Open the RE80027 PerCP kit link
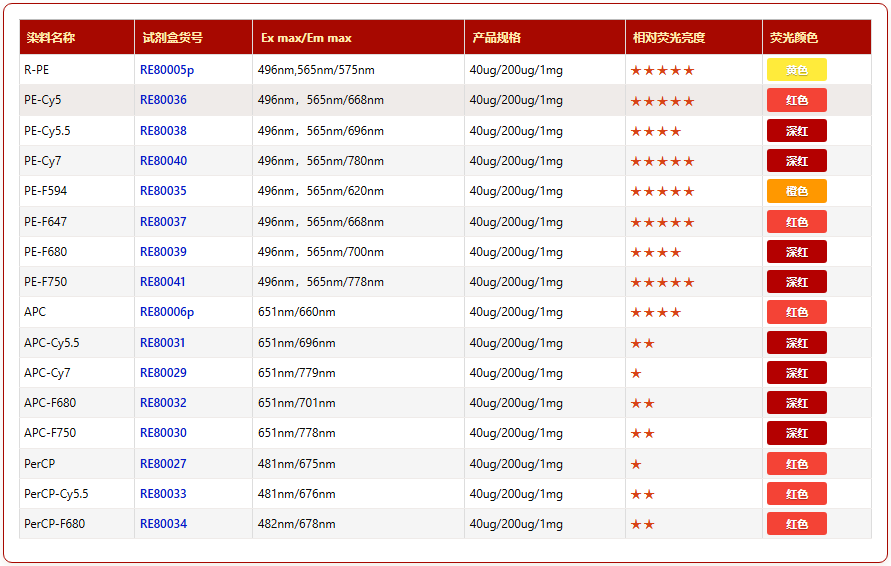This screenshot has width=891, height=566. pyautogui.click(x=163, y=464)
